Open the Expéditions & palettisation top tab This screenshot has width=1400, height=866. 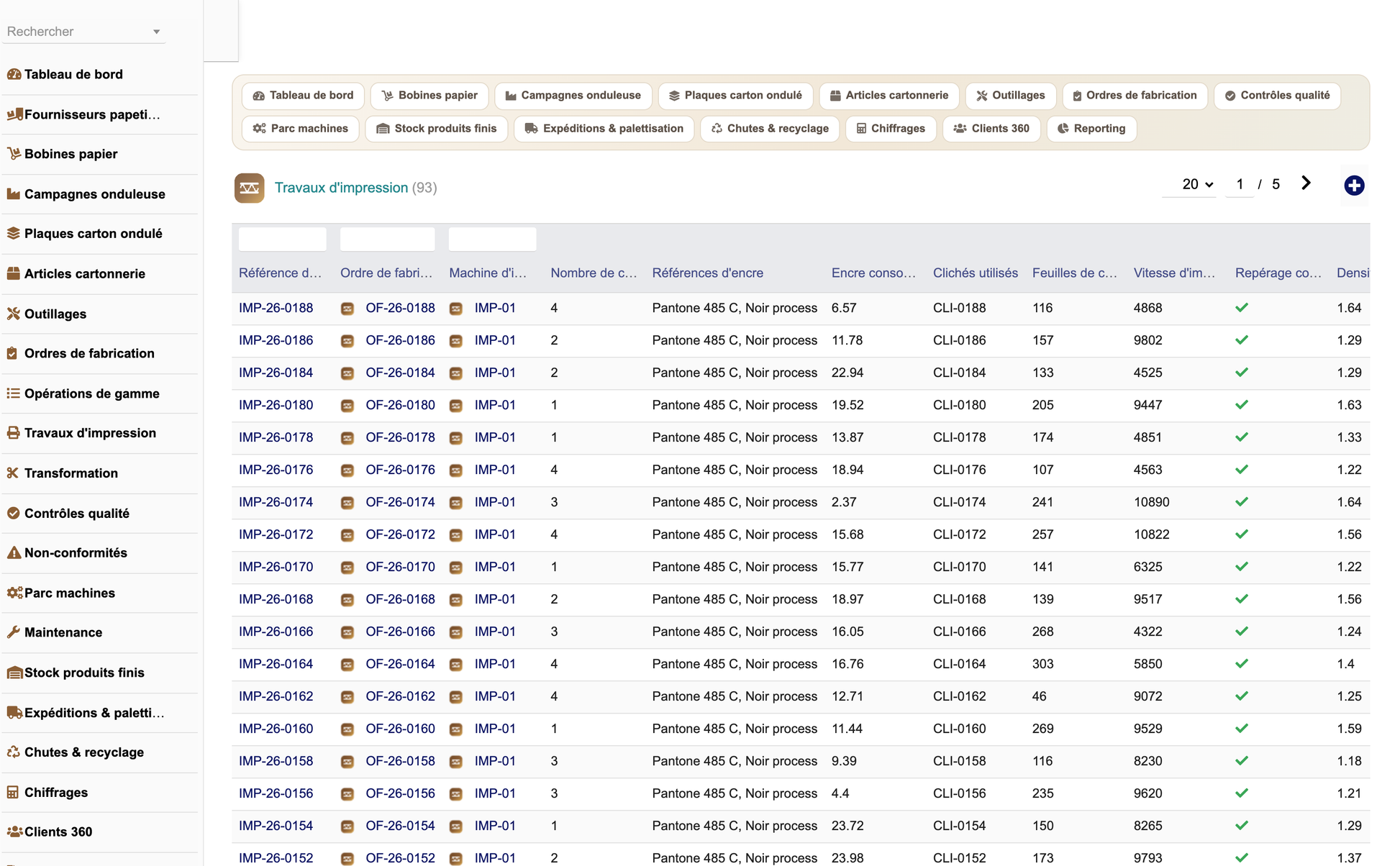click(x=604, y=129)
